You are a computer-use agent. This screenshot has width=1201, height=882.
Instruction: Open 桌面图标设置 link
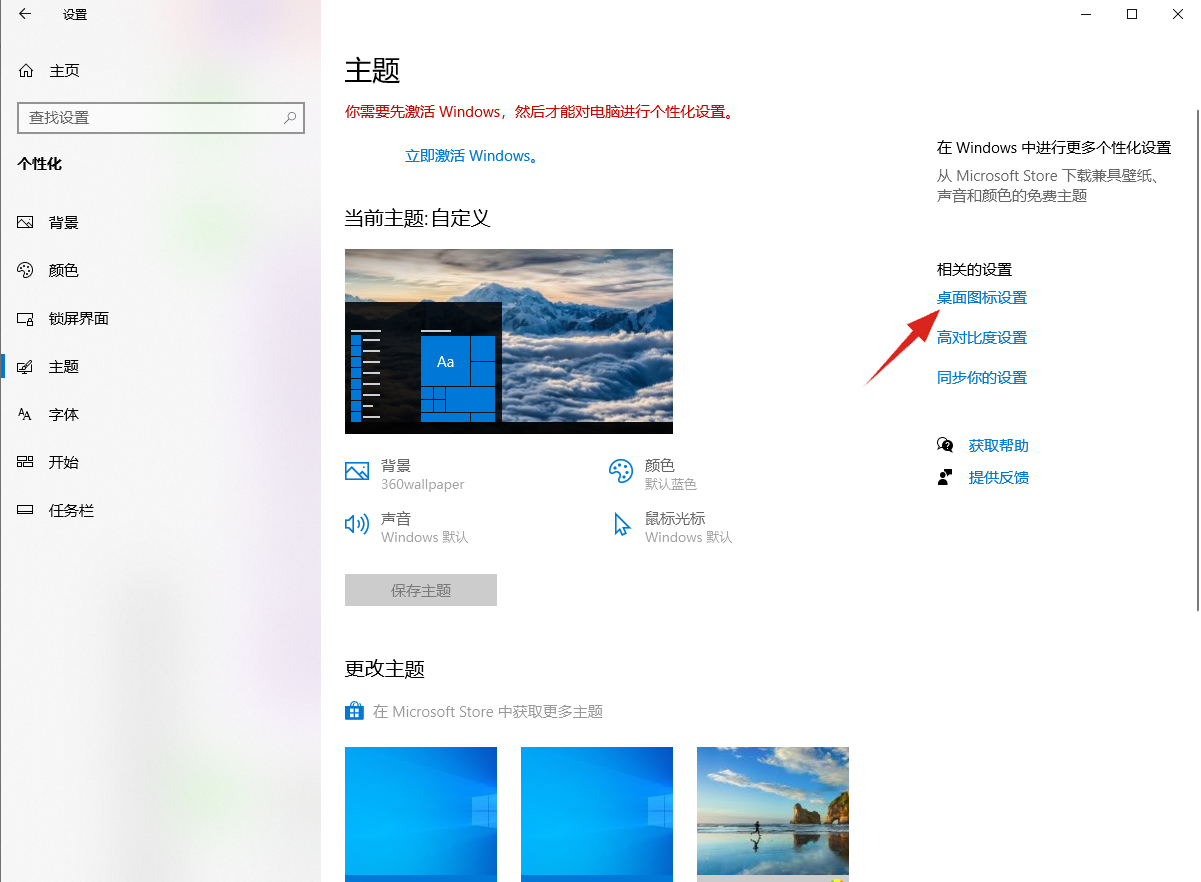click(982, 297)
